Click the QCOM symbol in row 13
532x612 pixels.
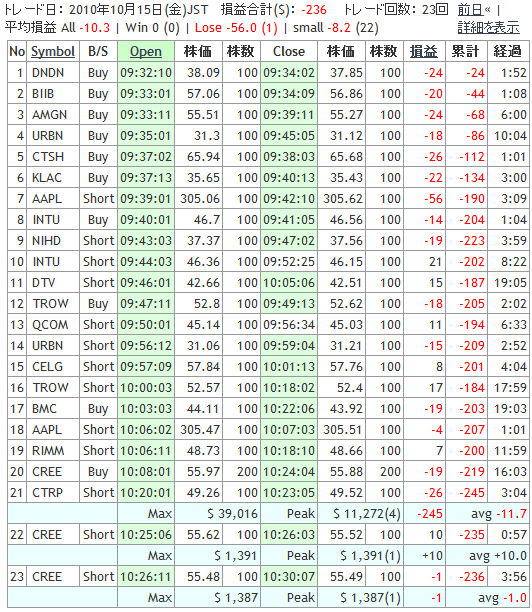point(50,325)
